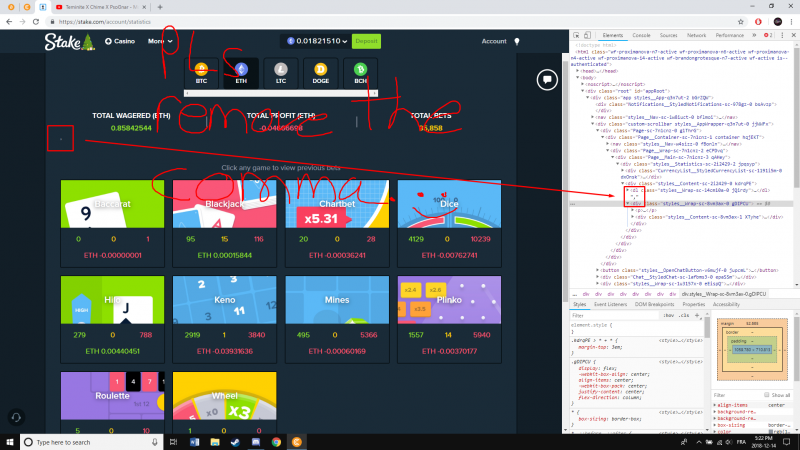This screenshot has height=450, width=800.
Task: Open Word from the taskbar
Action: [x=194, y=442]
